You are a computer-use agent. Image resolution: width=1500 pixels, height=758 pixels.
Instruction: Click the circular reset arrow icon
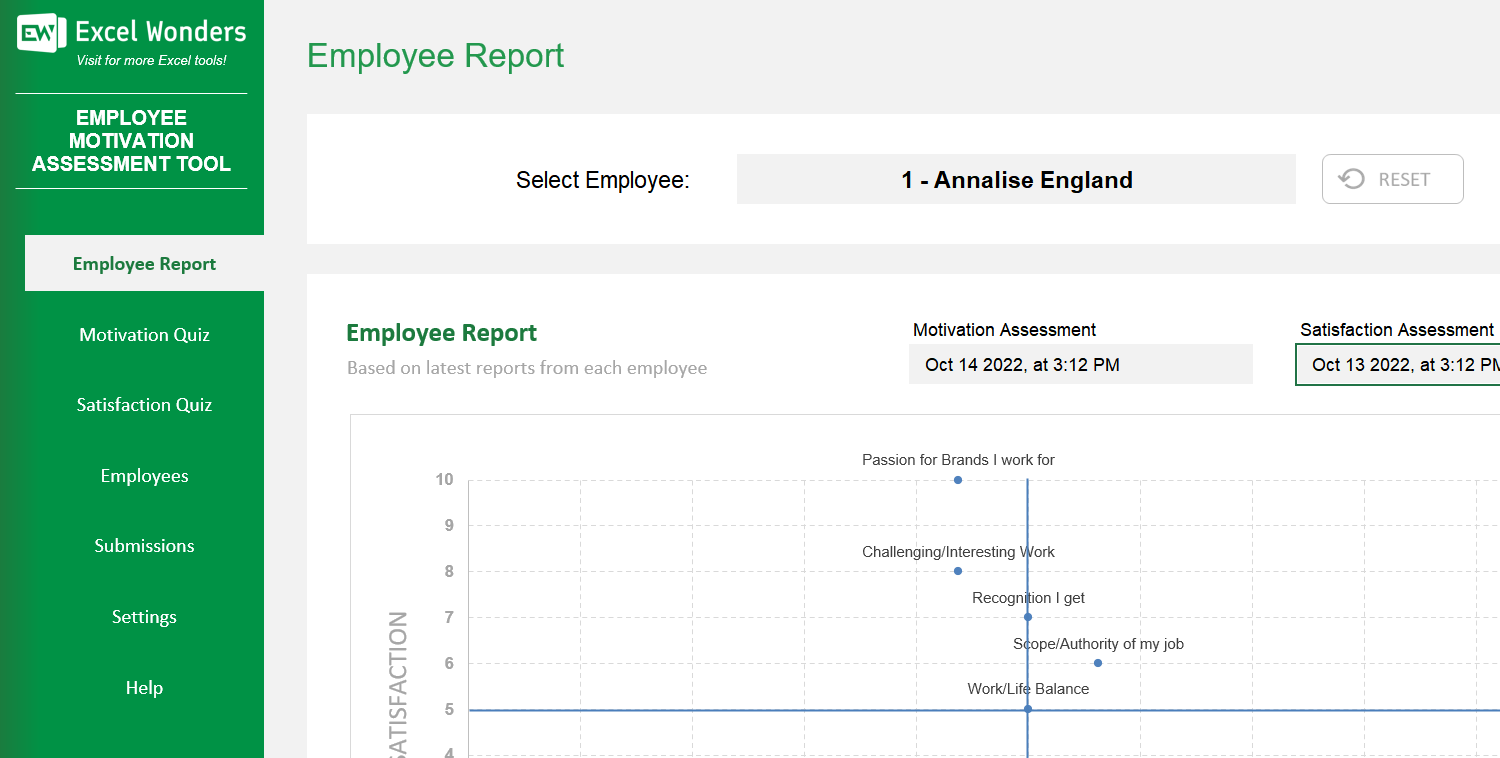[x=1353, y=179]
